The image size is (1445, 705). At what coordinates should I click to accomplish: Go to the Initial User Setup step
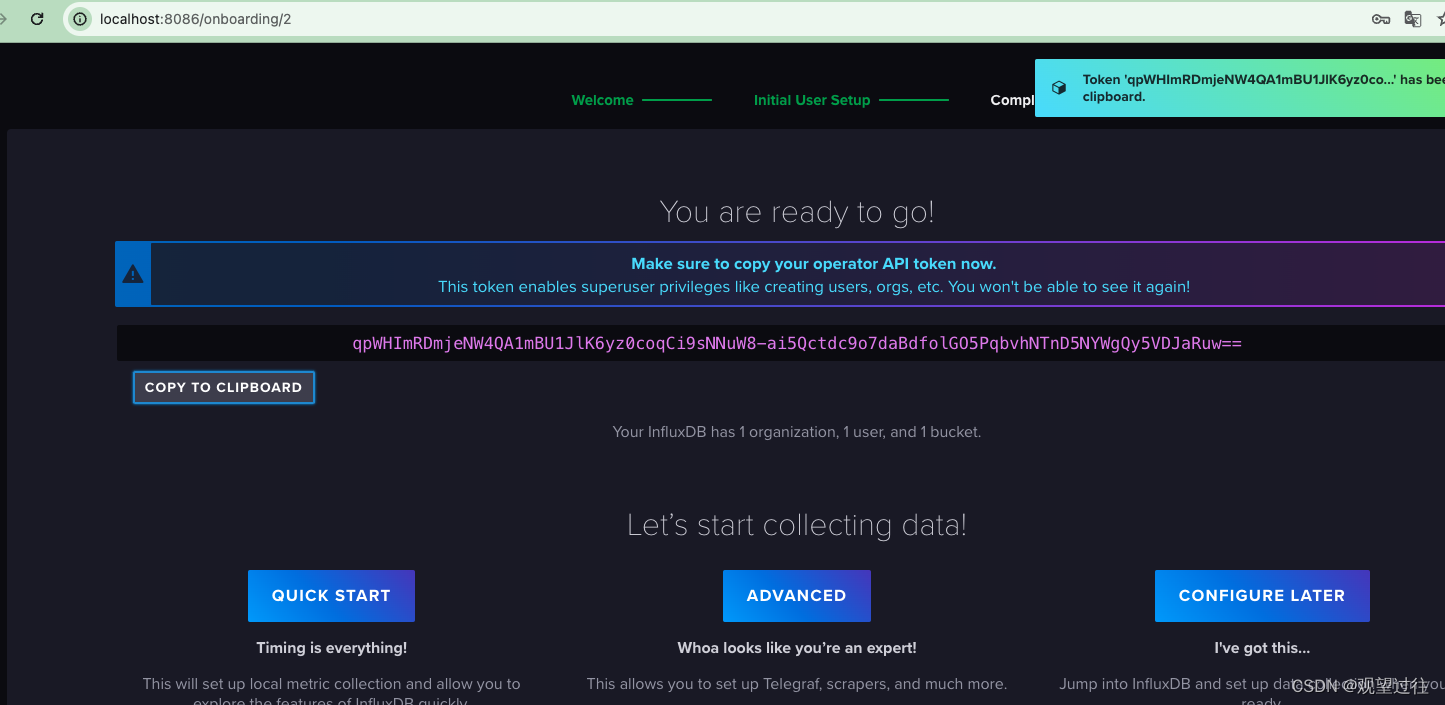pyautogui.click(x=812, y=100)
